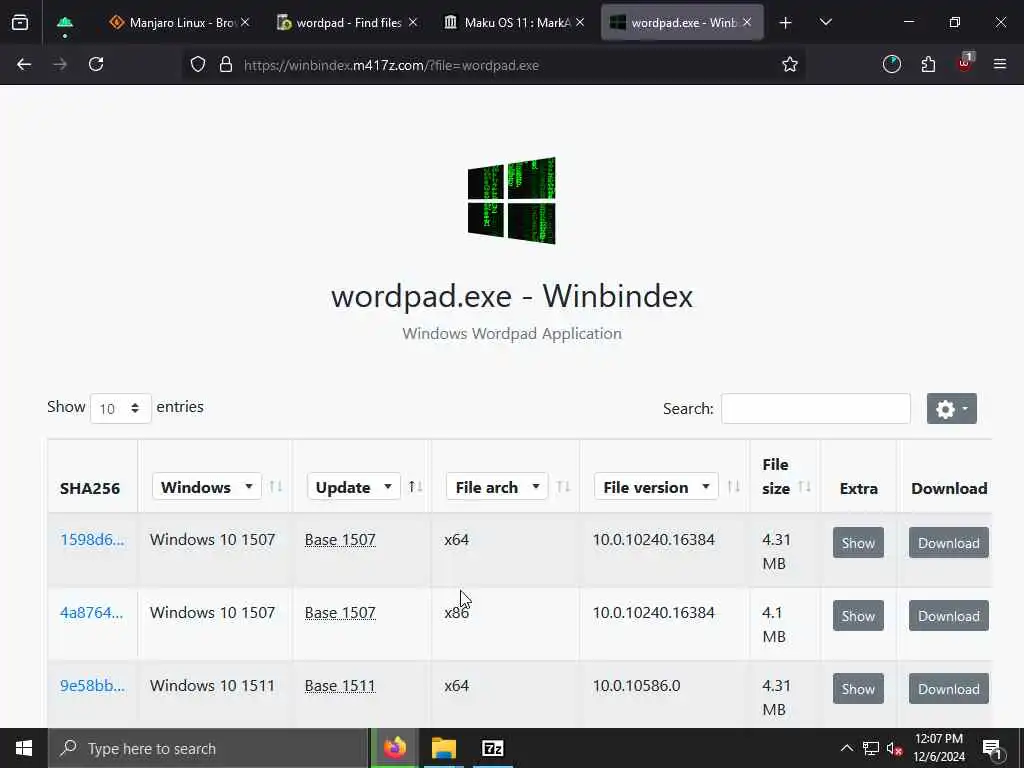Open the notification center icon

point(992,749)
